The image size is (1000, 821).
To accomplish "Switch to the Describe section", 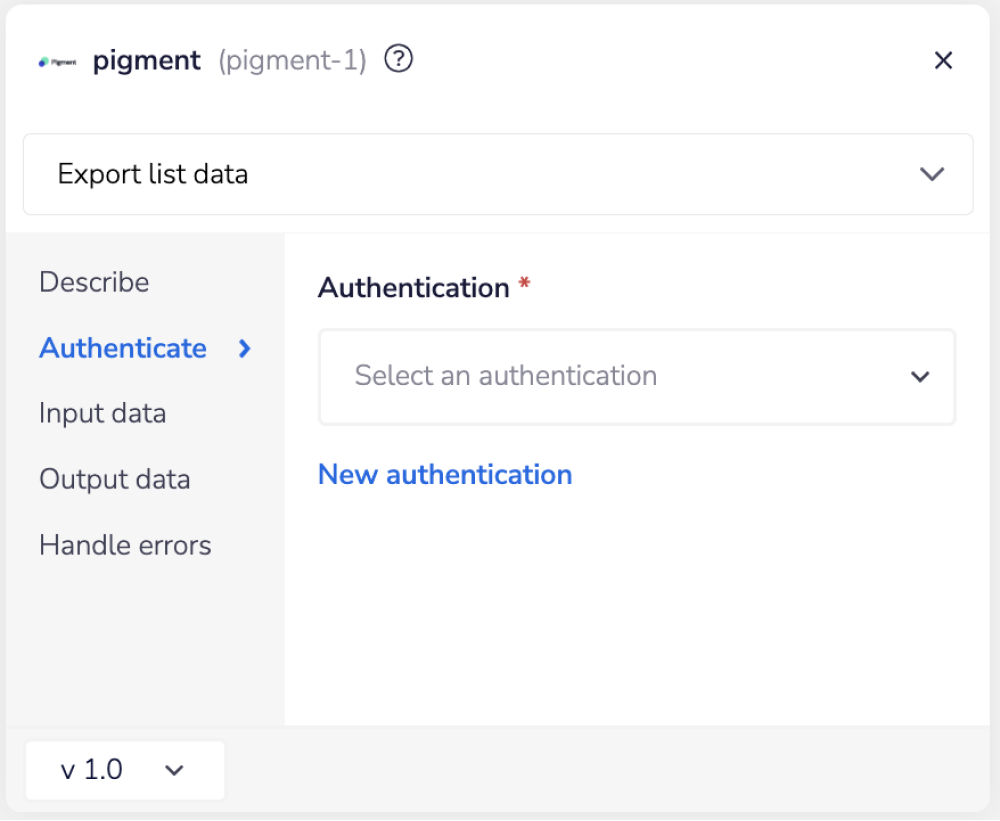I will click(94, 282).
